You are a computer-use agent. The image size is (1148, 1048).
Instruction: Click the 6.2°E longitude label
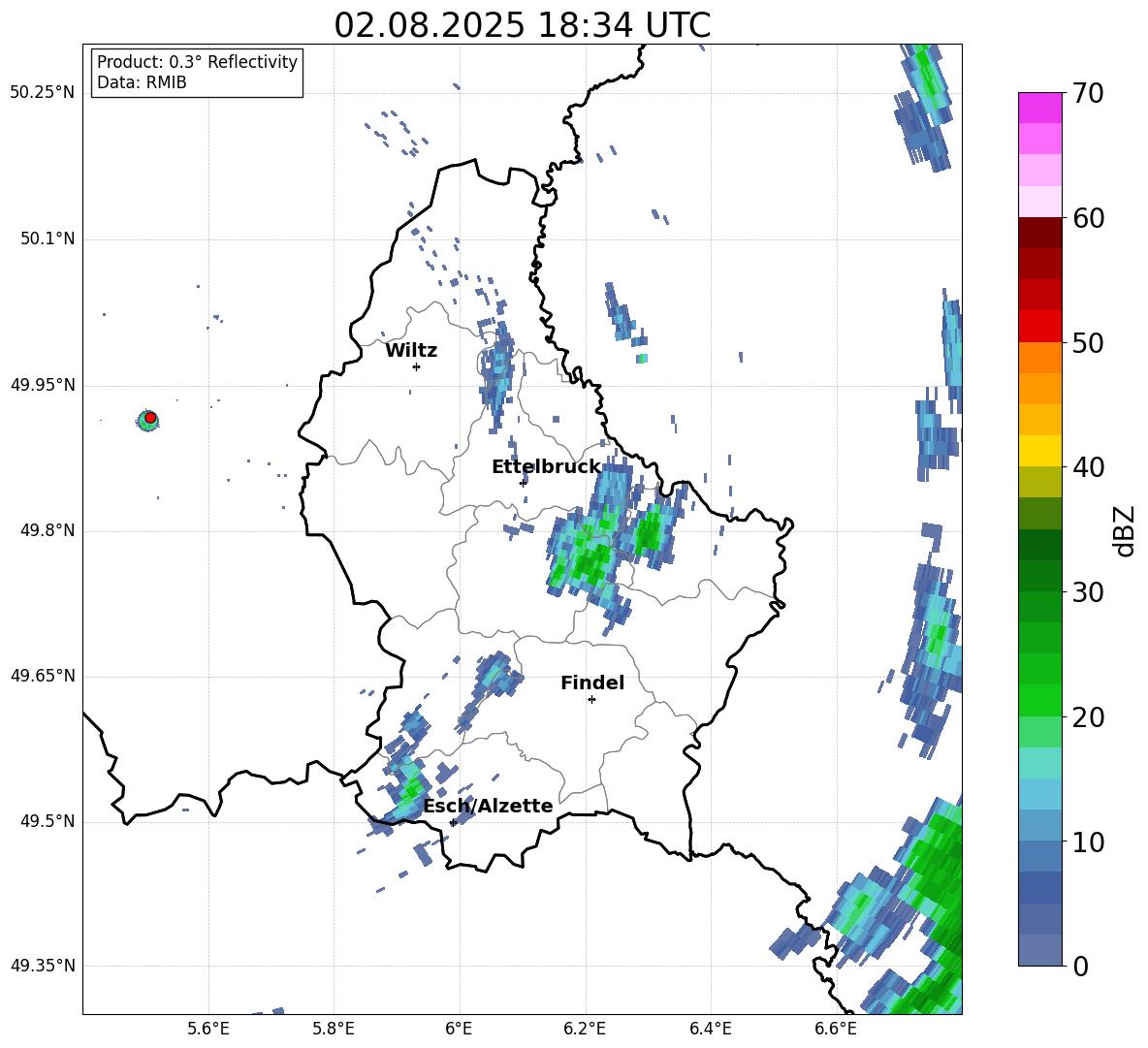pos(585,1030)
